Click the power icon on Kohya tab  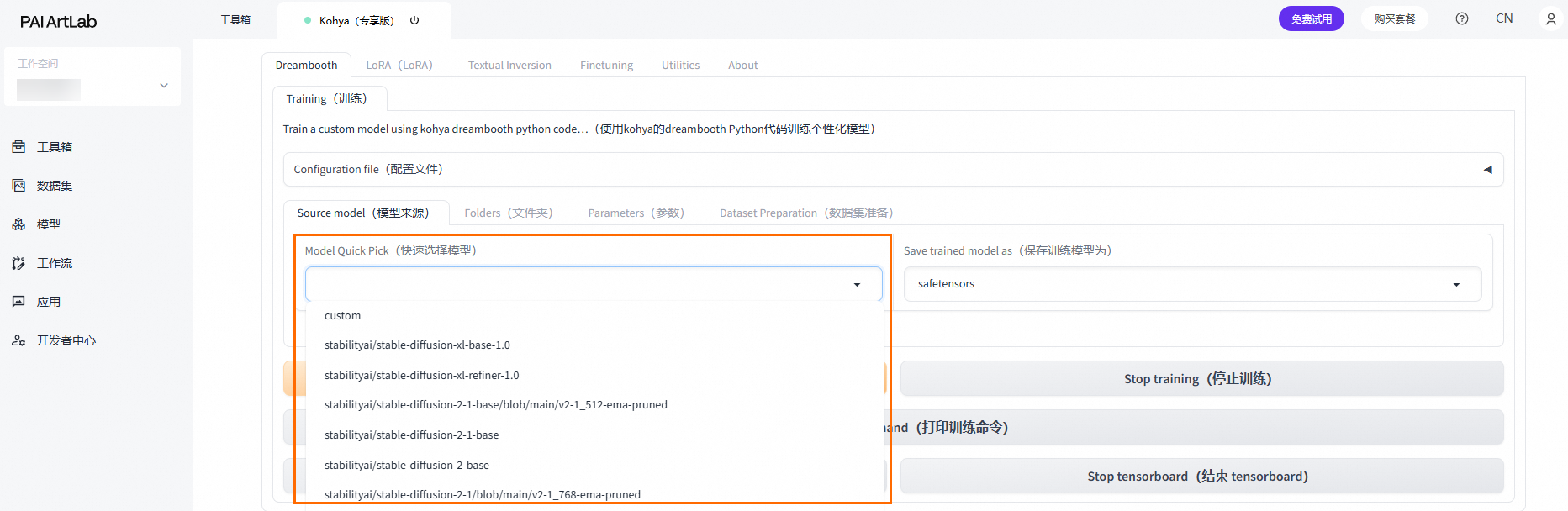[x=414, y=20]
